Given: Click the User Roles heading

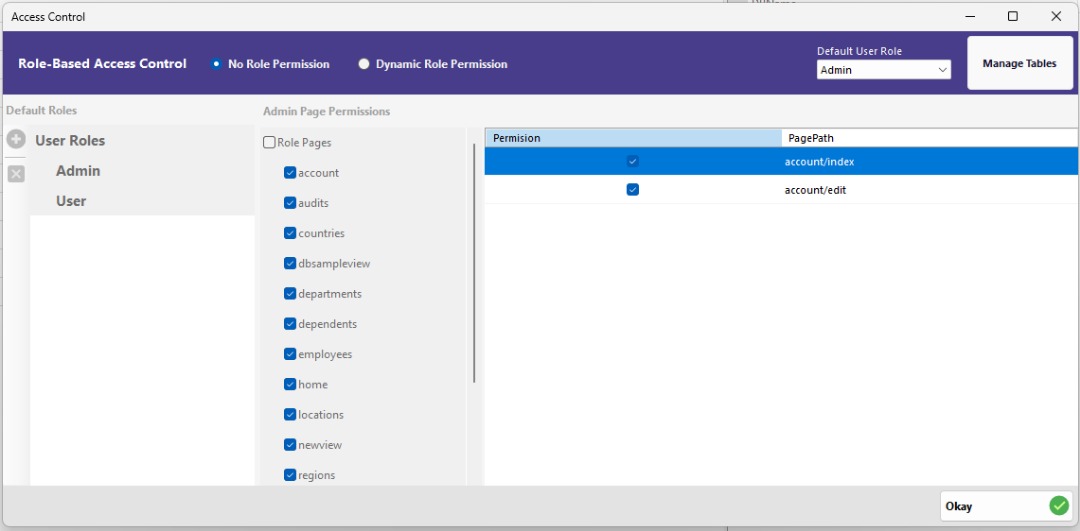Looking at the screenshot, I should 70,140.
